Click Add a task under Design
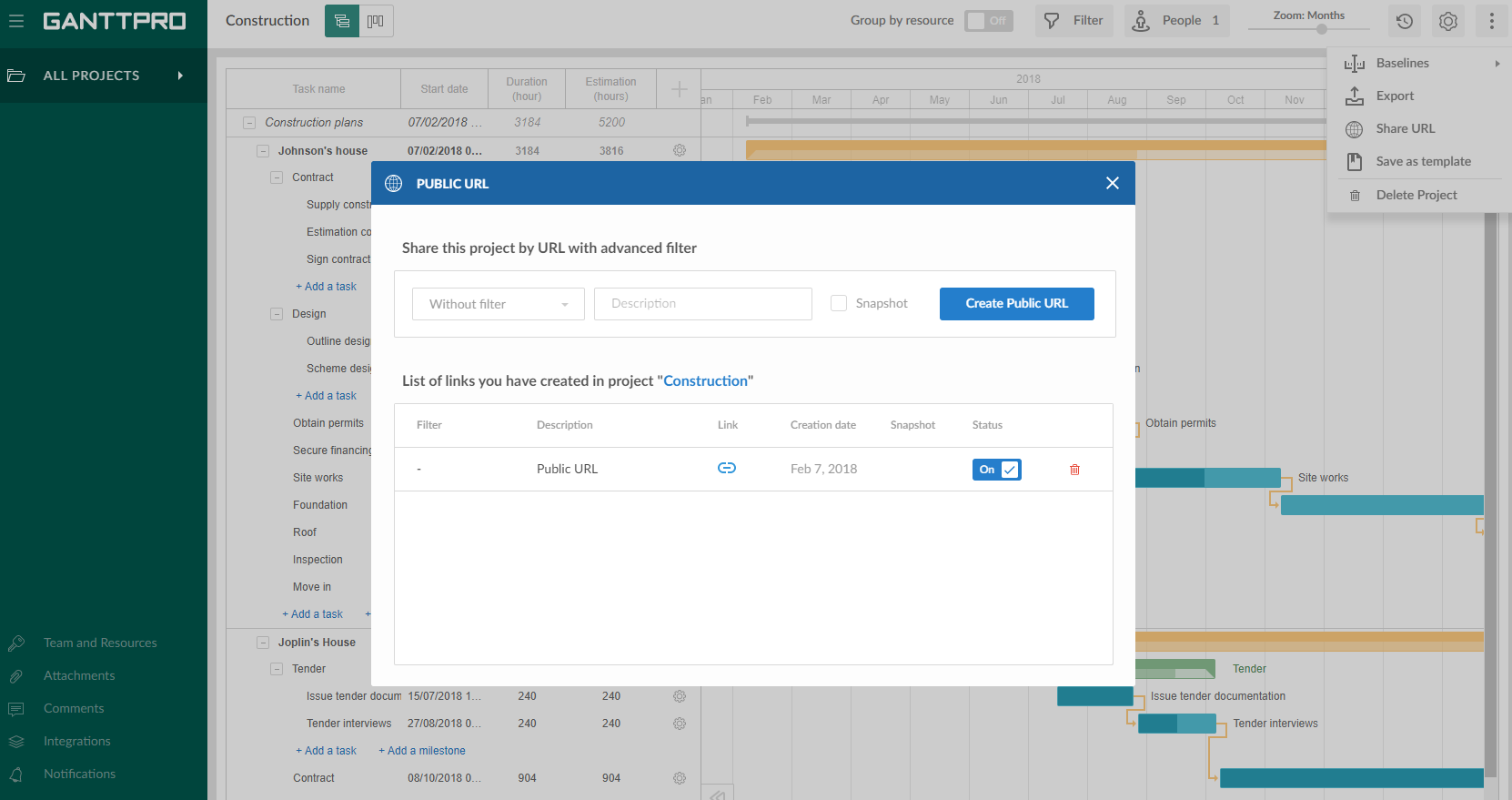The width and height of the screenshot is (1512, 800). pos(326,396)
